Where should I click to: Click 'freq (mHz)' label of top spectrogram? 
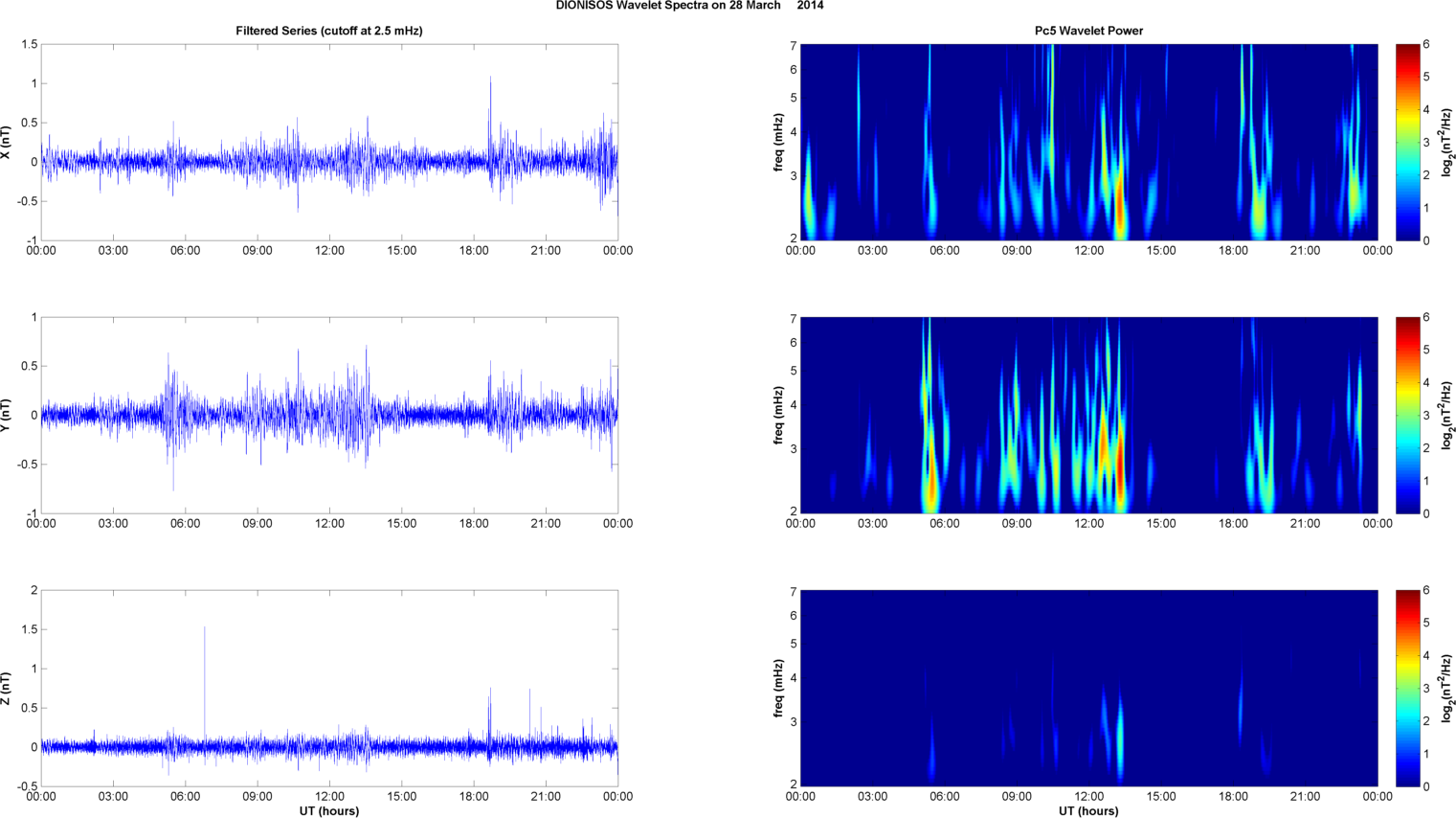(779, 142)
